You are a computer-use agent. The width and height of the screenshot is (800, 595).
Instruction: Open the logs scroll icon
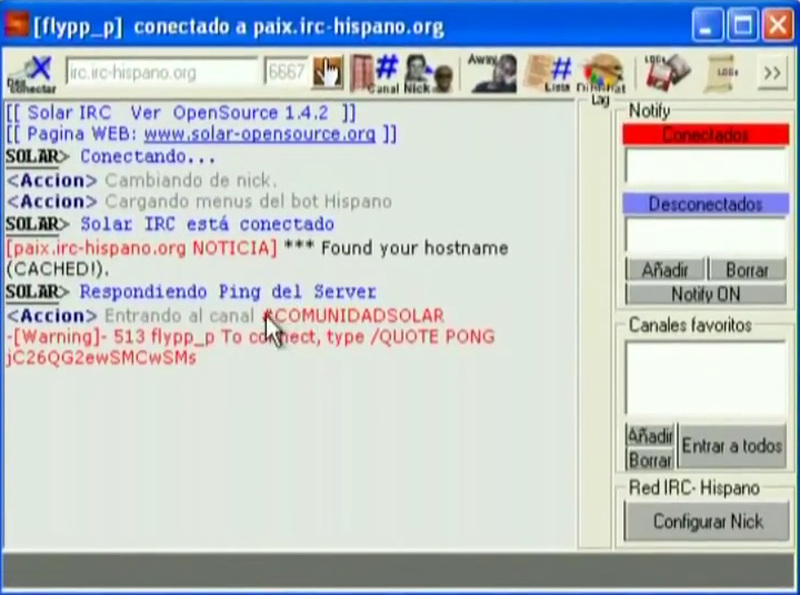(720, 73)
